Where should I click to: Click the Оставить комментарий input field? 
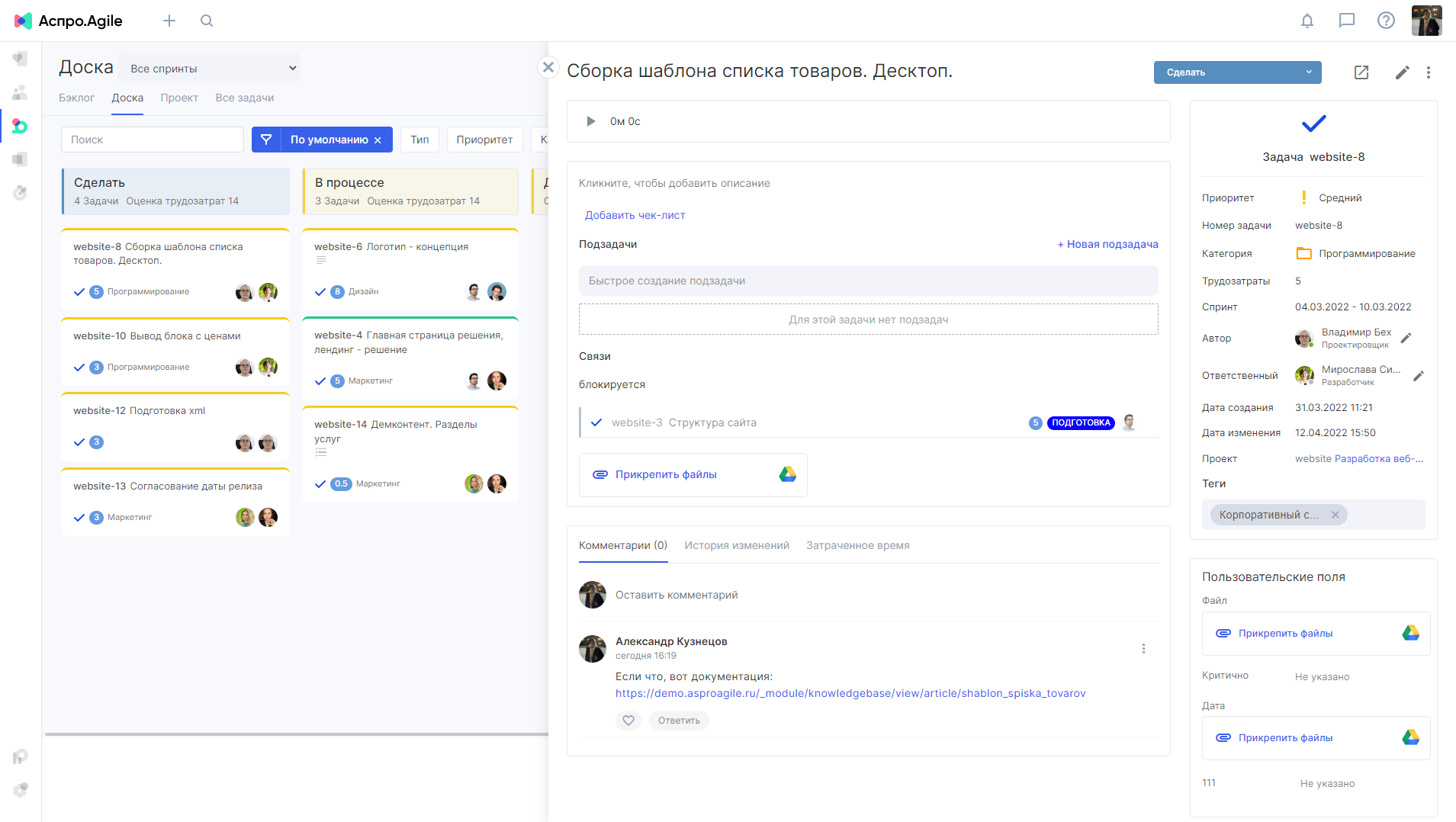pyautogui.click(x=676, y=594)
